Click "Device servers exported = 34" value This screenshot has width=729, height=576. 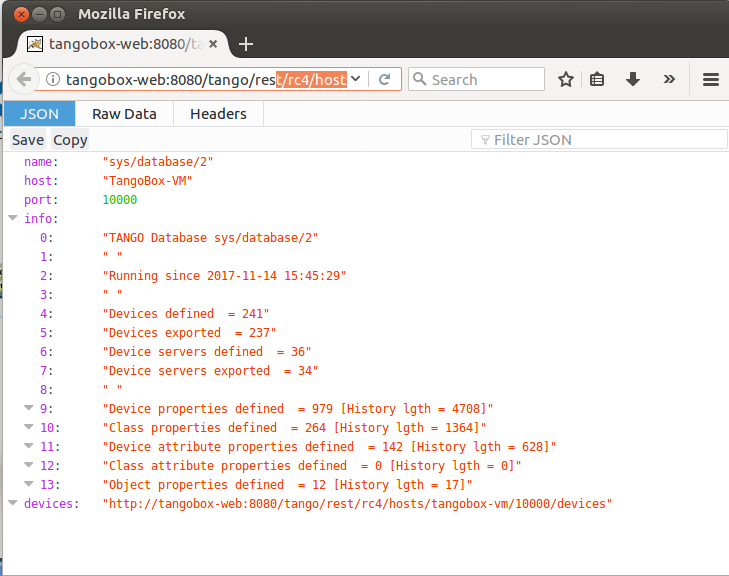[x=210, y=371]
